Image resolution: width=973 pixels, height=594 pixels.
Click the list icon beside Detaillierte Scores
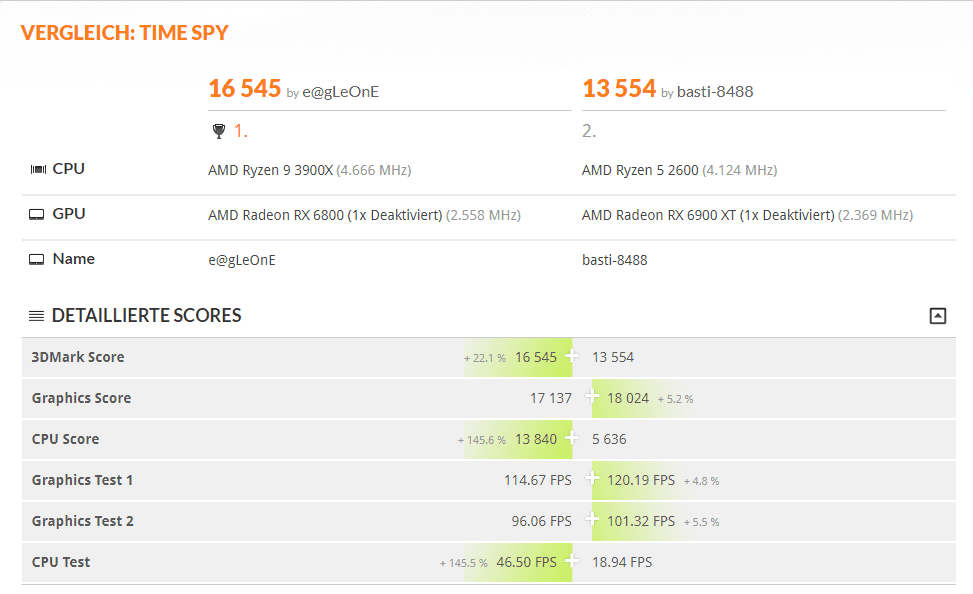click(x=36, y=316)
